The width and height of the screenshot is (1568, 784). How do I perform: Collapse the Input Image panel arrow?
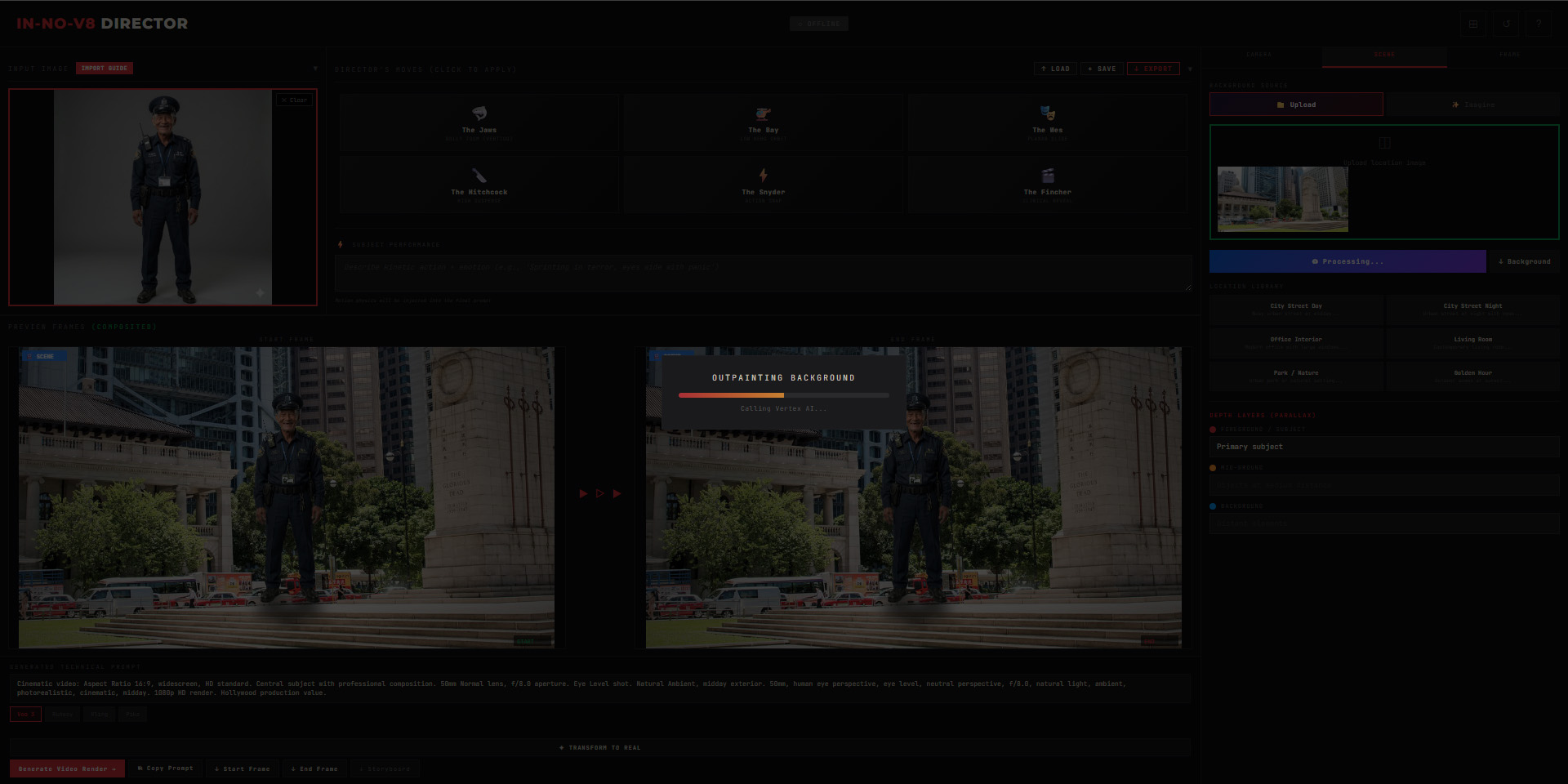pyautogui.click(x=315, y=69)
